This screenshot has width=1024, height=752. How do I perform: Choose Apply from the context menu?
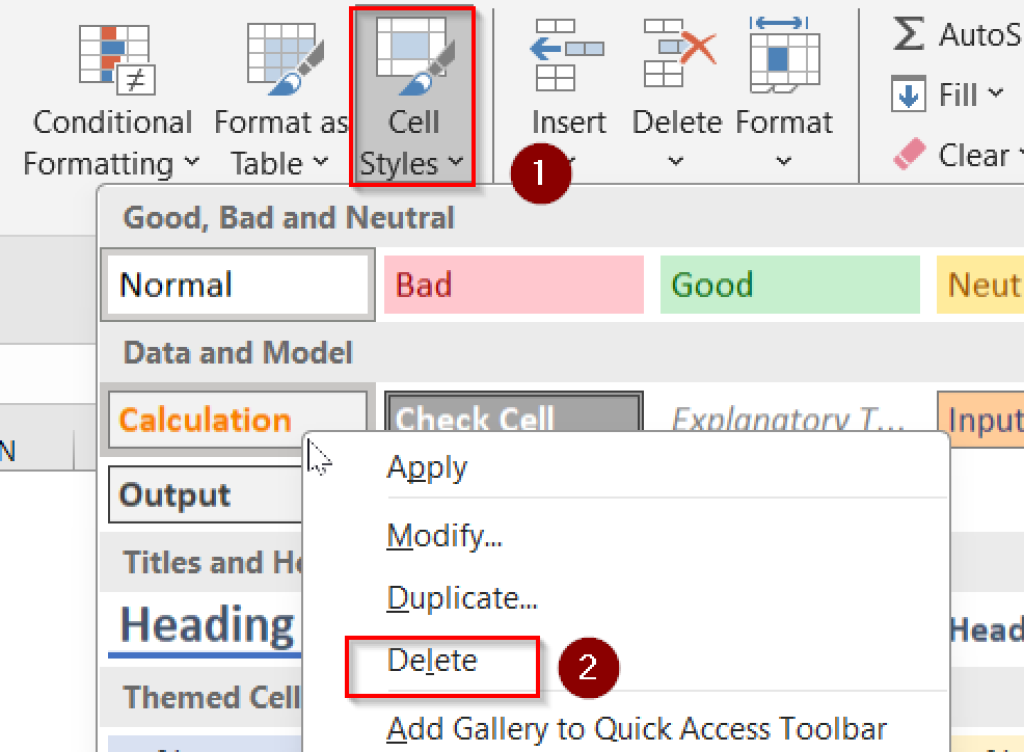click(x=427, y=467)
